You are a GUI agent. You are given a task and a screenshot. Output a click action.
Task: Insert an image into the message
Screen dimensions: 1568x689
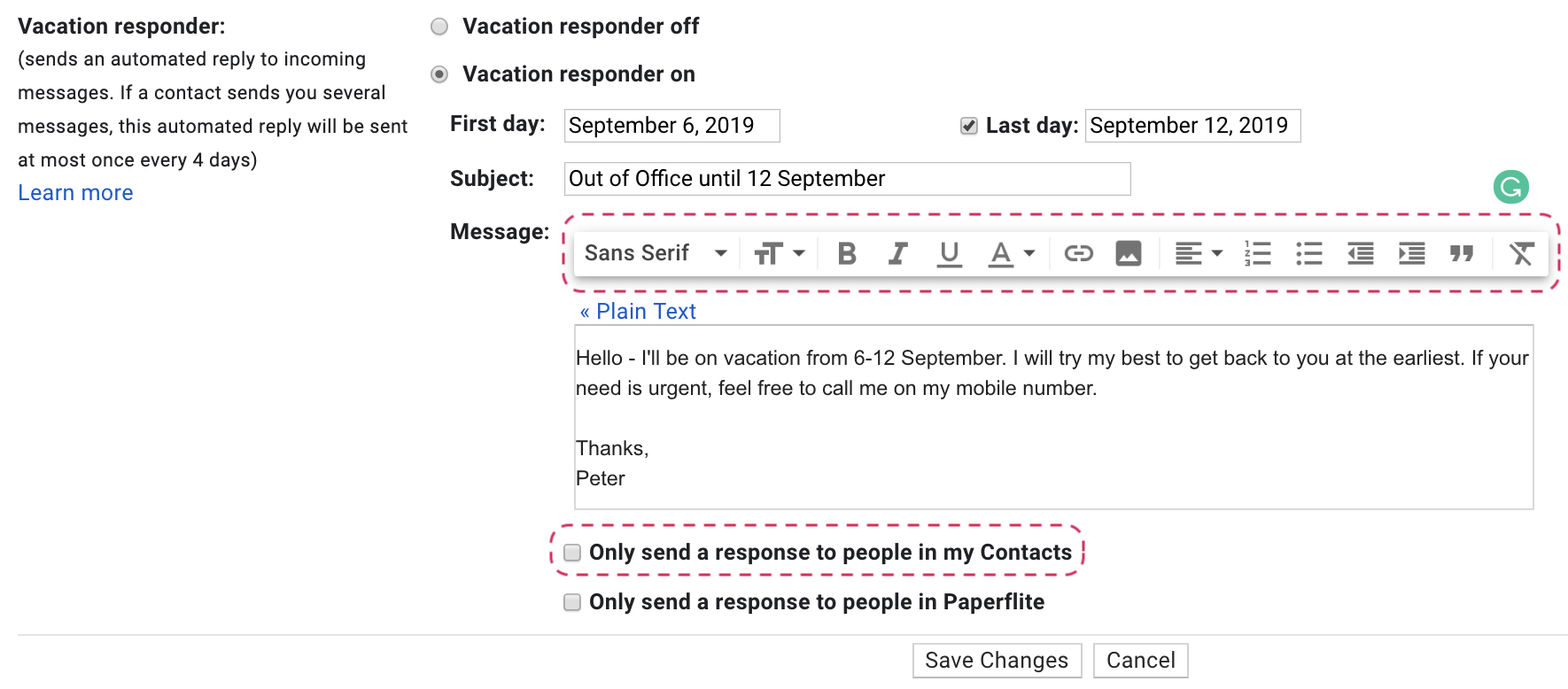pyautogui.click(x=1128, y=254)
